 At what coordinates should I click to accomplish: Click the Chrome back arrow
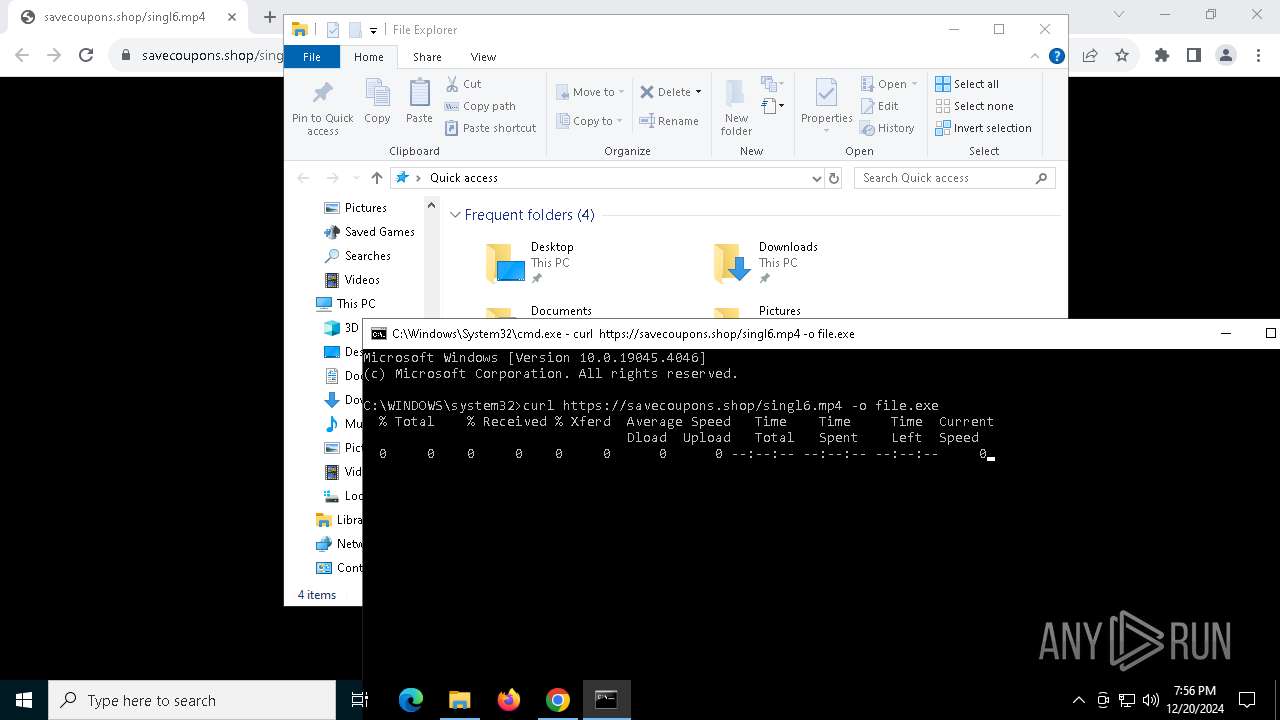(x=22, y=56)
